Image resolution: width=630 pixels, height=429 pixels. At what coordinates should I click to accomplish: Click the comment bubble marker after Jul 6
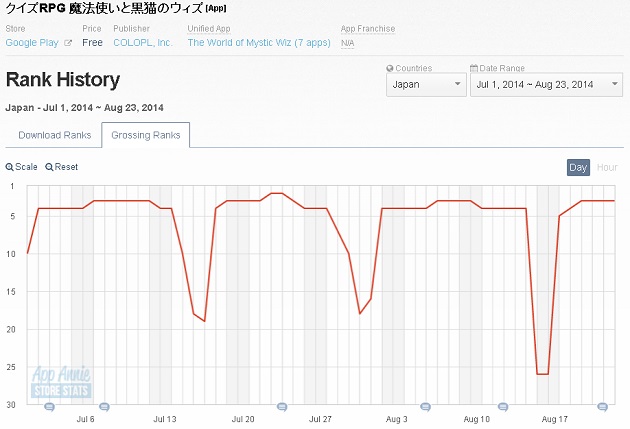point(104,407)
